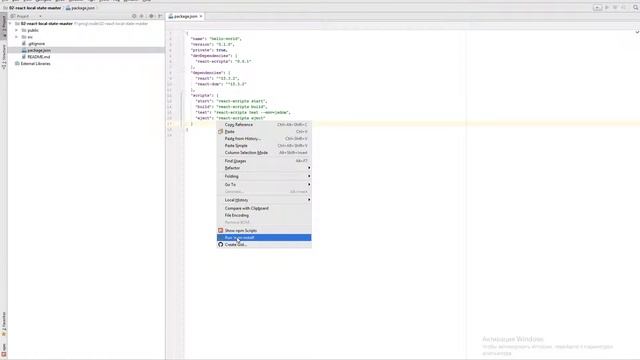
Task: Choose Paste from context menu
Action: [x=264, y=132]
